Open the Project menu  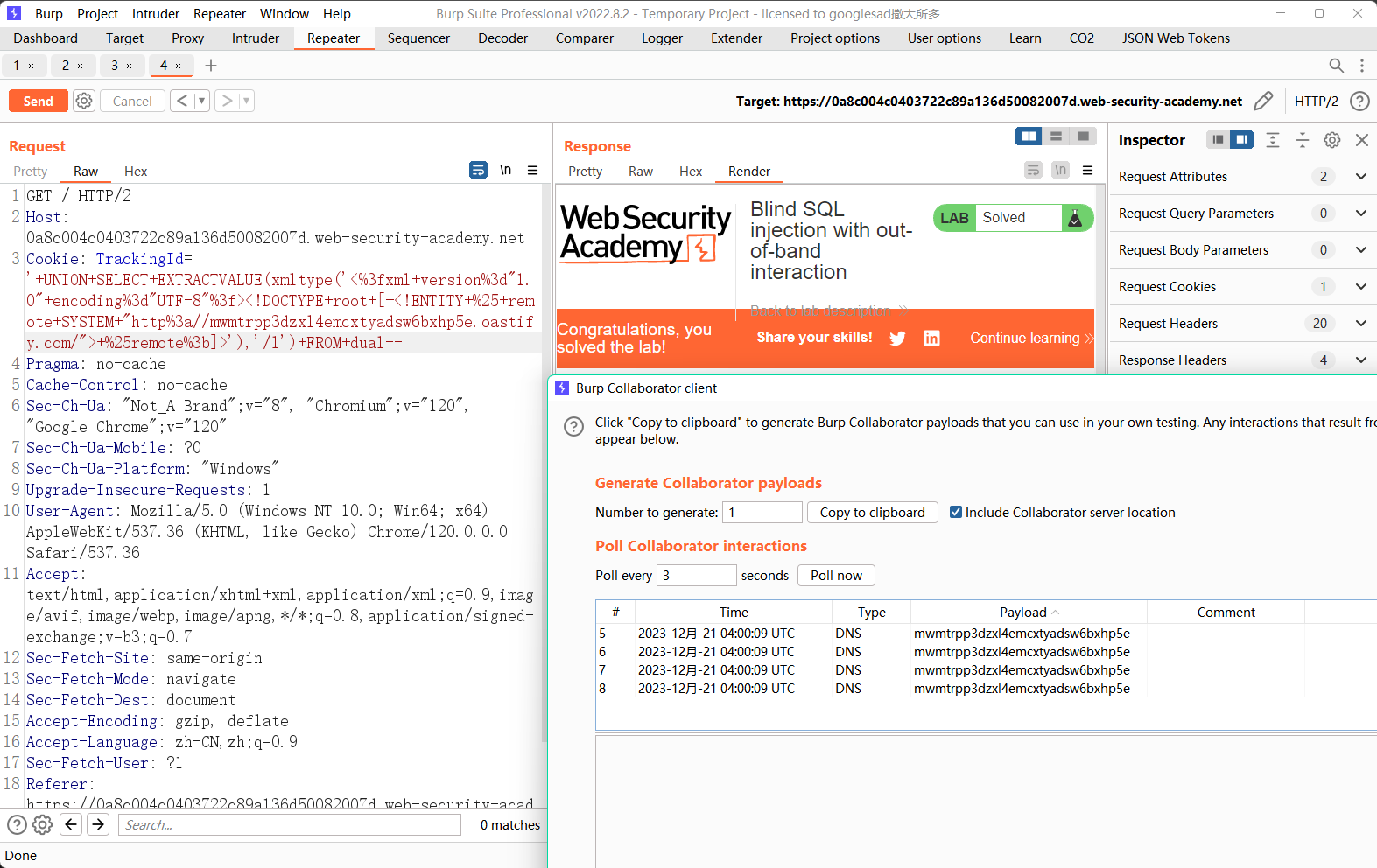pyautogui.click(x=97, y=14)
